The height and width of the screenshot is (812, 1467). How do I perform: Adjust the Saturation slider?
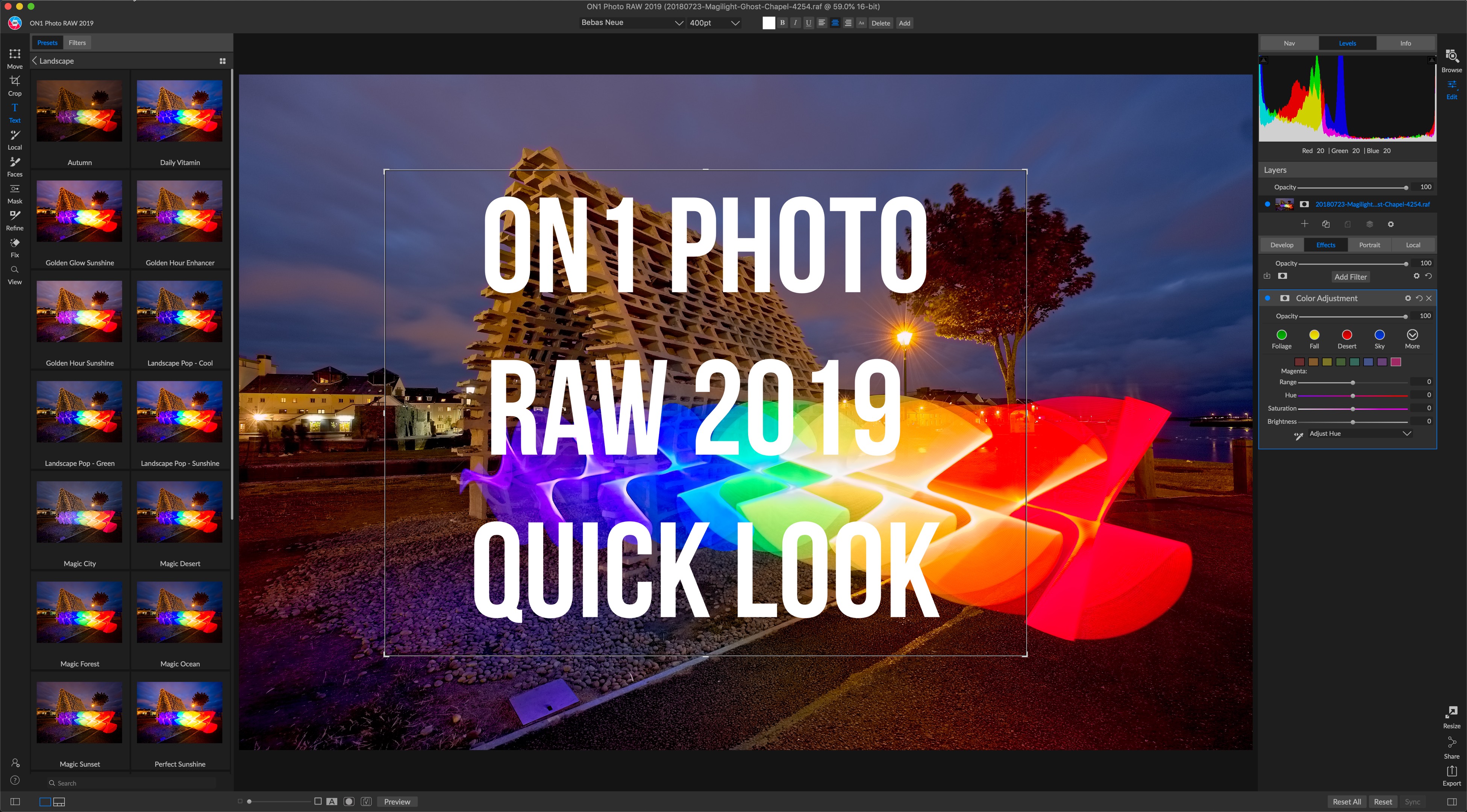pos(1353,408)
